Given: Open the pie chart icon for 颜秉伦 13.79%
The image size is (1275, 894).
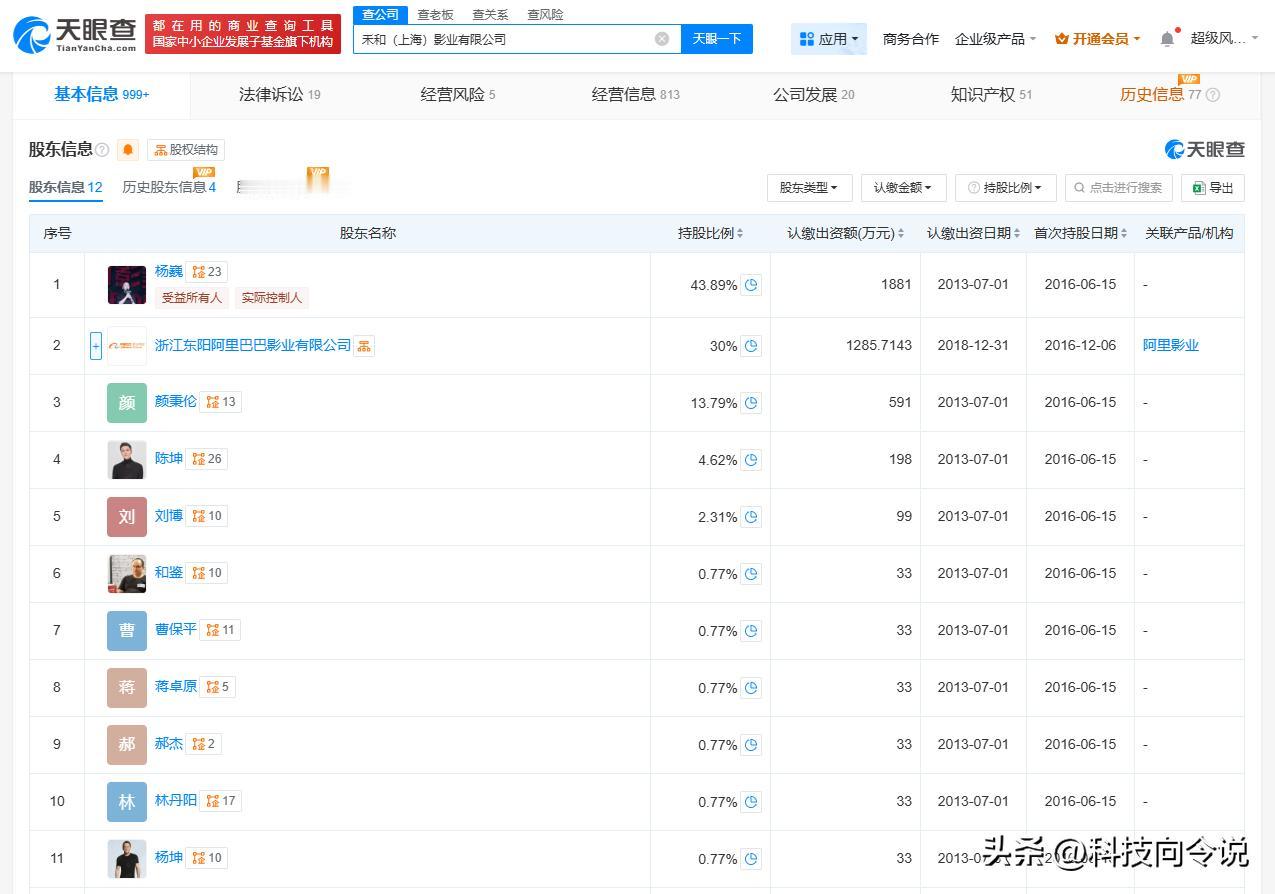Looking at the screenshot, I should click(x=751, y=403).
